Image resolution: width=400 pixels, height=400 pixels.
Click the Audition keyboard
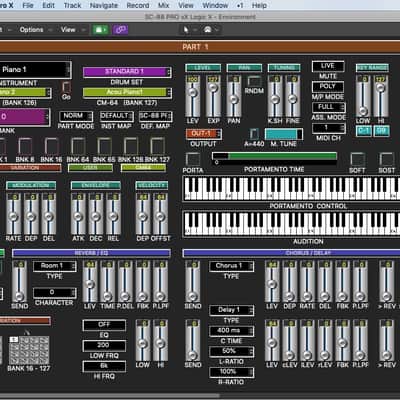(x=291, y=224)
